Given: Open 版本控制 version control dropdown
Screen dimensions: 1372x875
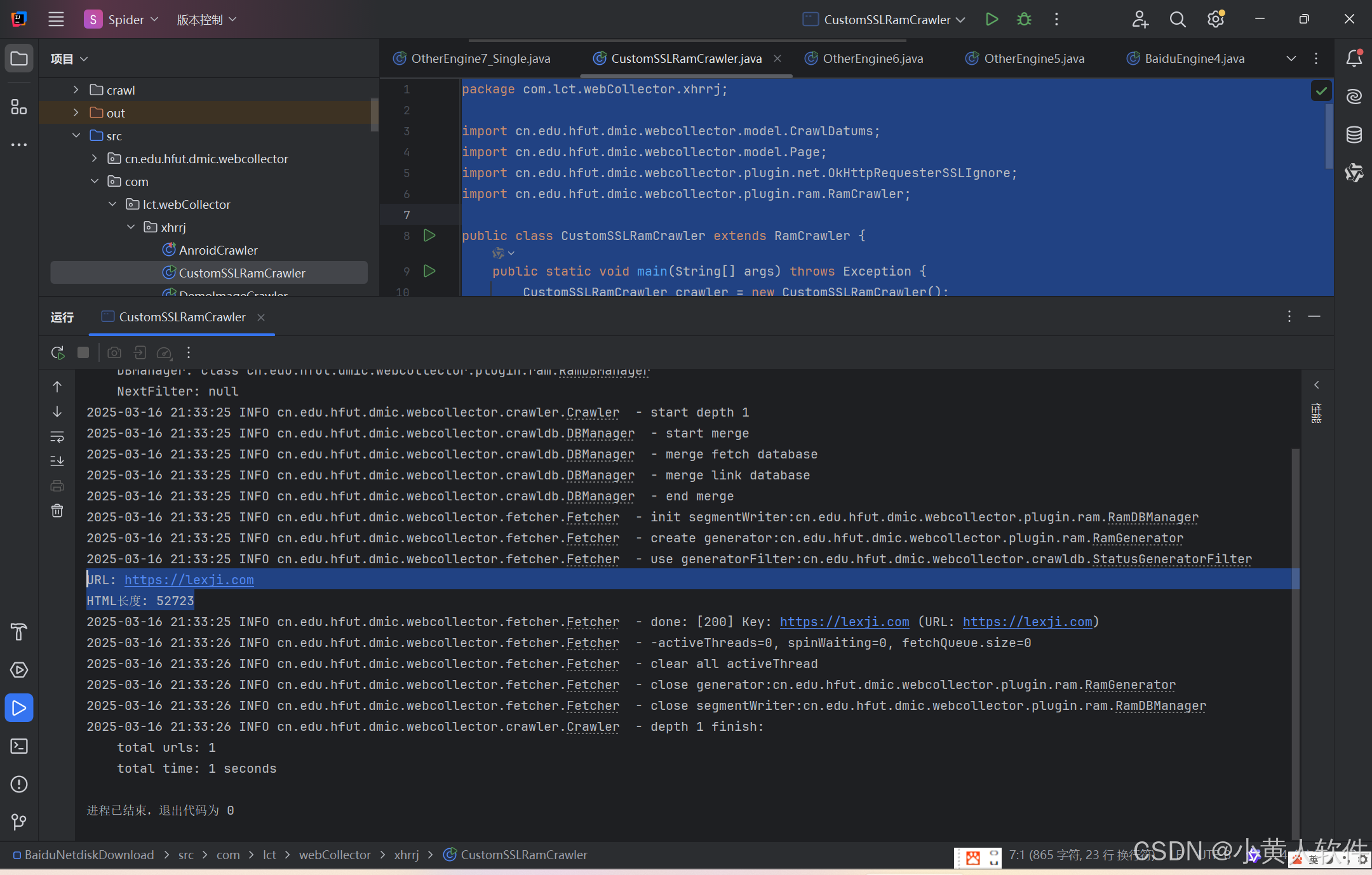Looking at the screenshot, I should pyautogui.click(x=206, y=20).
